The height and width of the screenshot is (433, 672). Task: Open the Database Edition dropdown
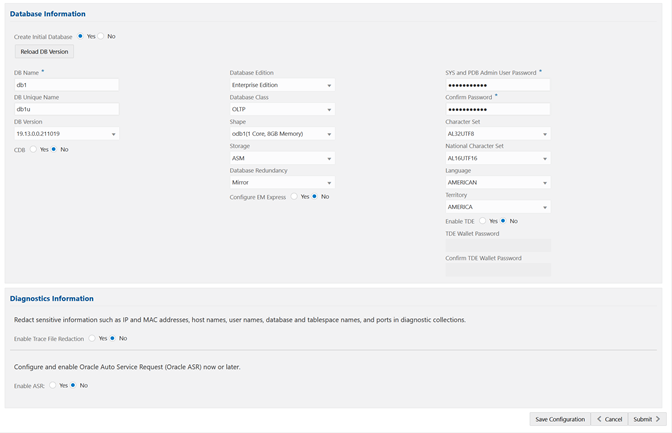coord(282,85)
